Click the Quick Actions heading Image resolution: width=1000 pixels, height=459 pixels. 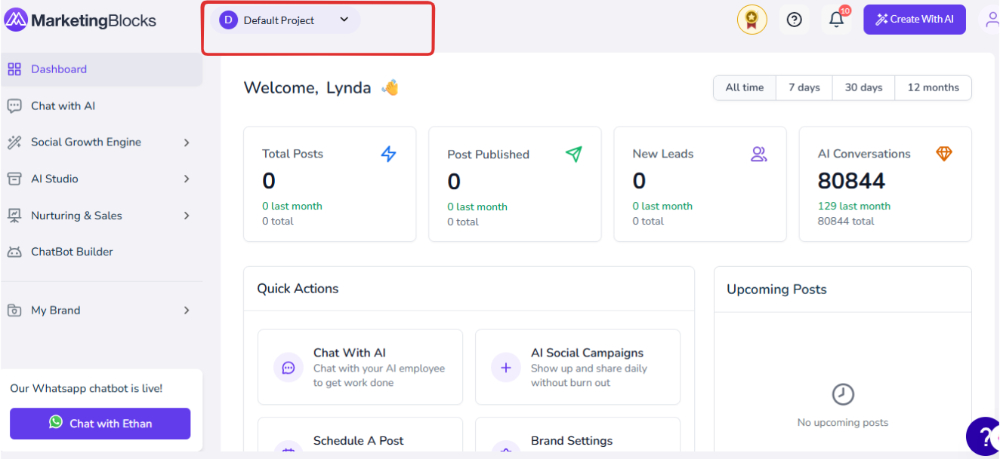298,289
